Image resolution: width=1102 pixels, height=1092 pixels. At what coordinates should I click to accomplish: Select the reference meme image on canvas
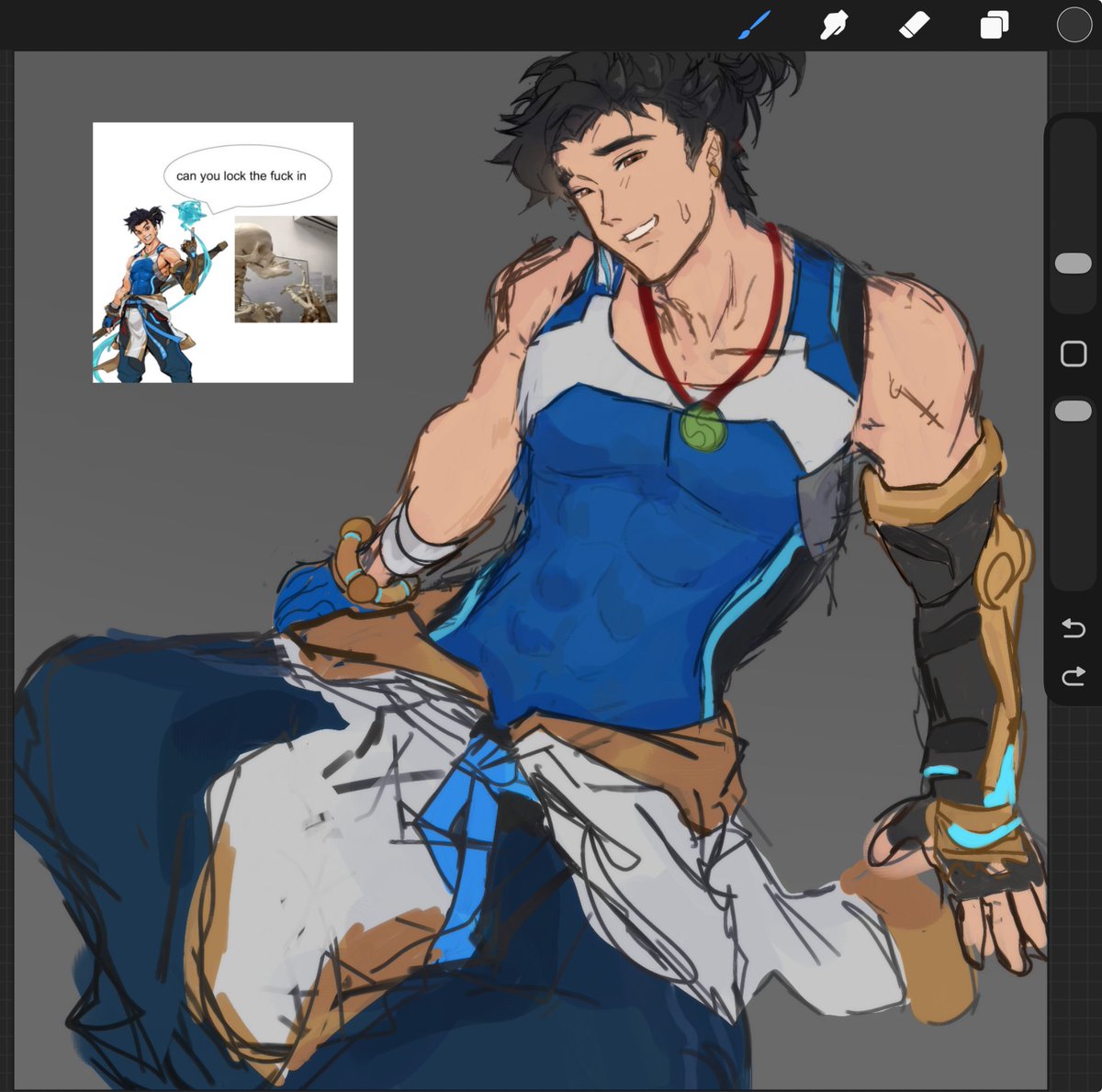[x=223, y=253]
